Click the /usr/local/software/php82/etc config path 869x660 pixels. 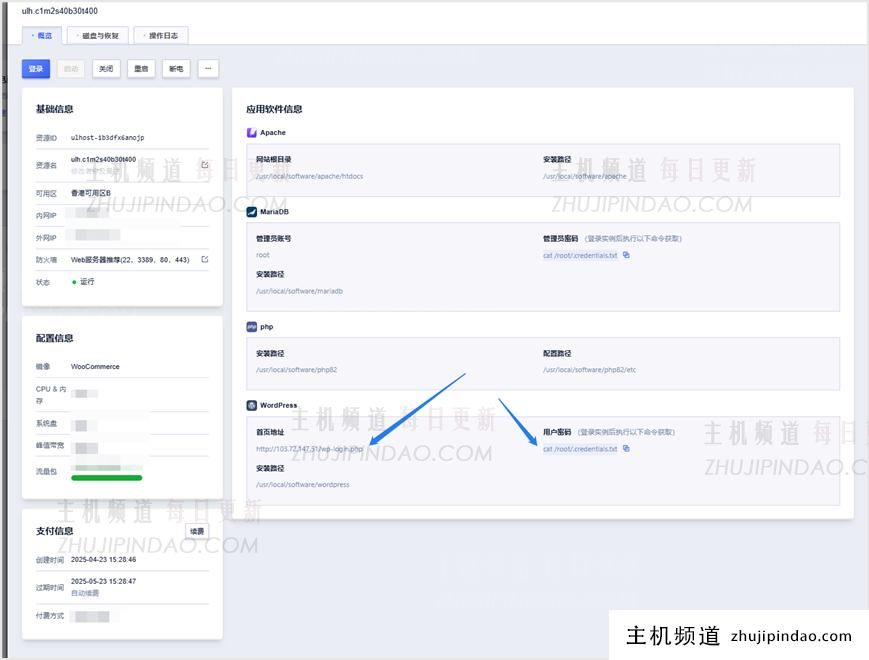589,370
